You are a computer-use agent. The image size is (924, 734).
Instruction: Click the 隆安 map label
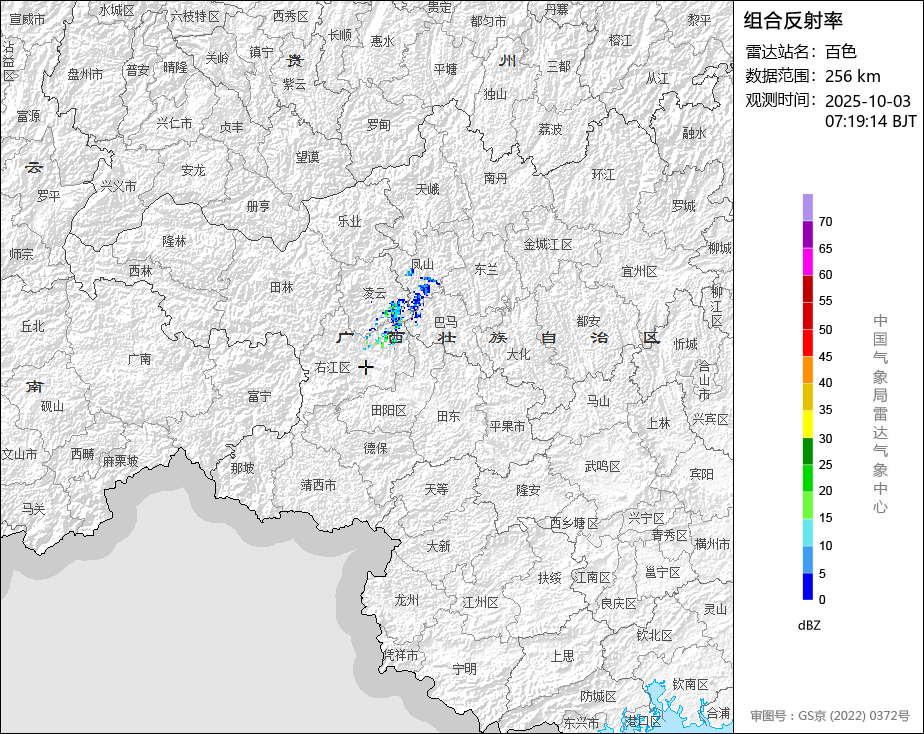528,490
